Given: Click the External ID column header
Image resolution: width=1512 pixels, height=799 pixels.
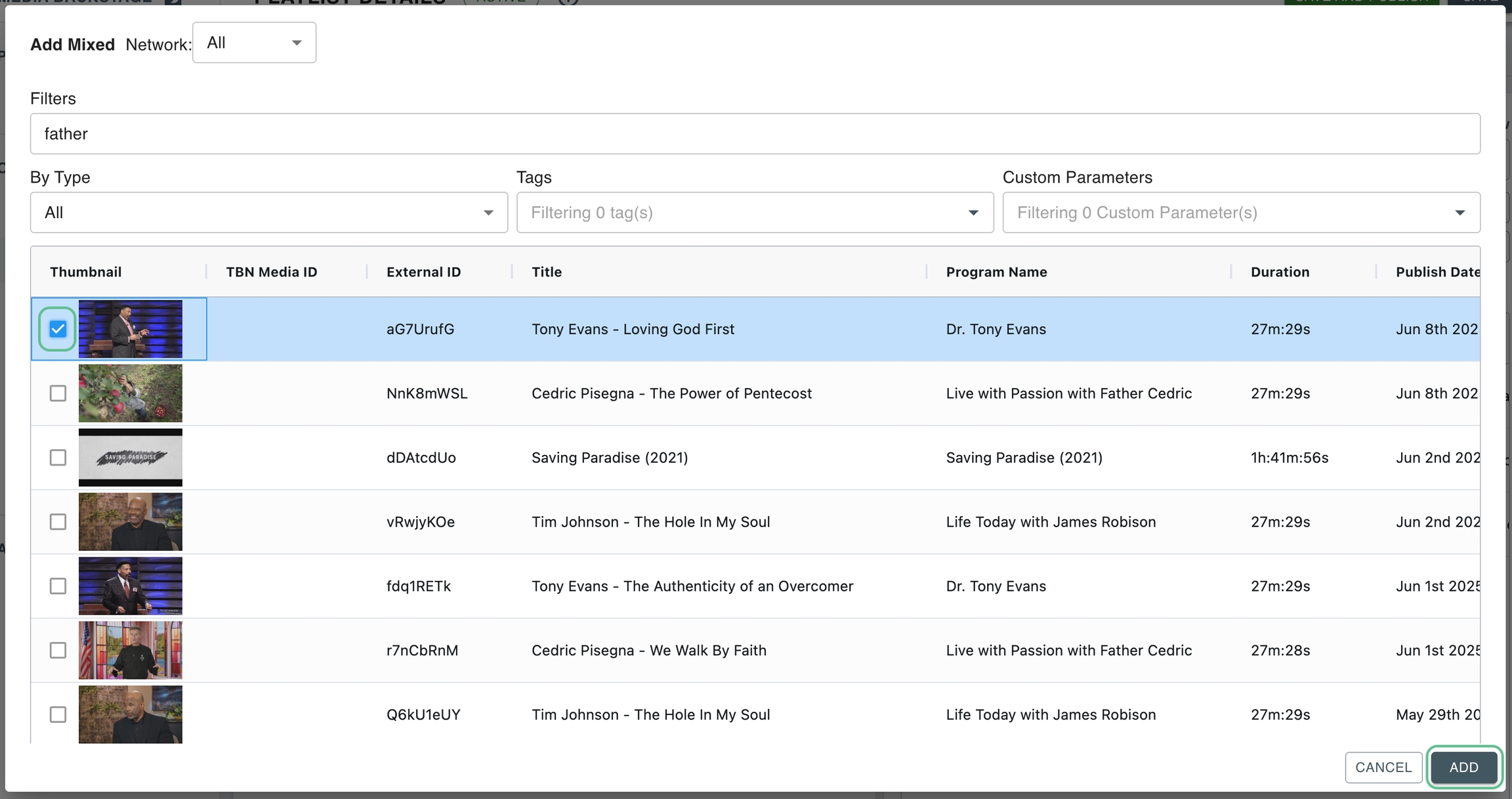Looking at the screenshot, I should [423, 272].
